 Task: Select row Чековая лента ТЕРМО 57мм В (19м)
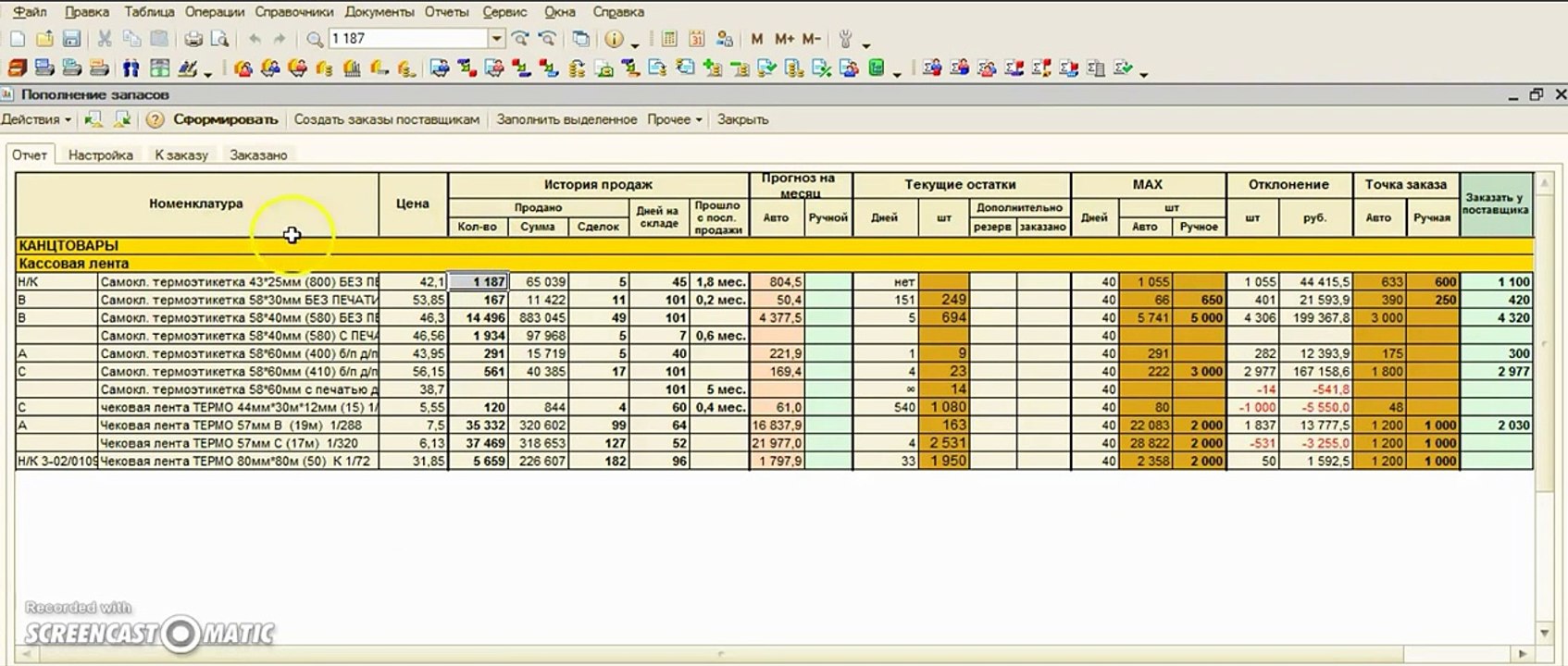(x=774, y=425)
